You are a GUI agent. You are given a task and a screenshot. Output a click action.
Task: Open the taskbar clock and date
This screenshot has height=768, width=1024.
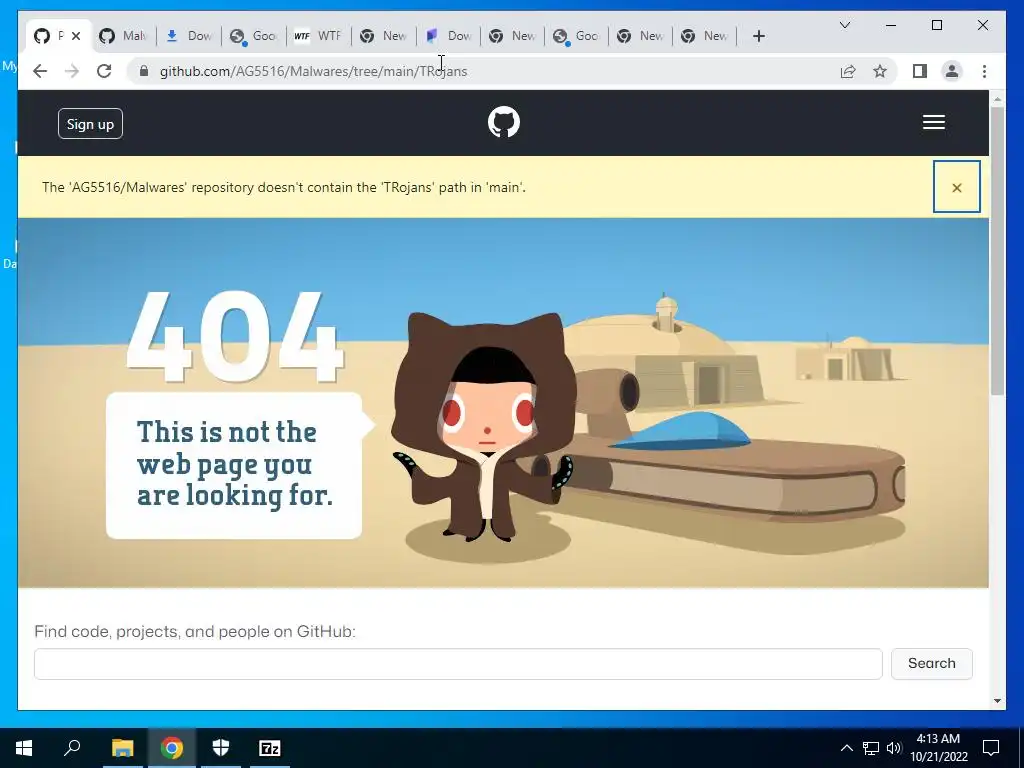[938, 748]
